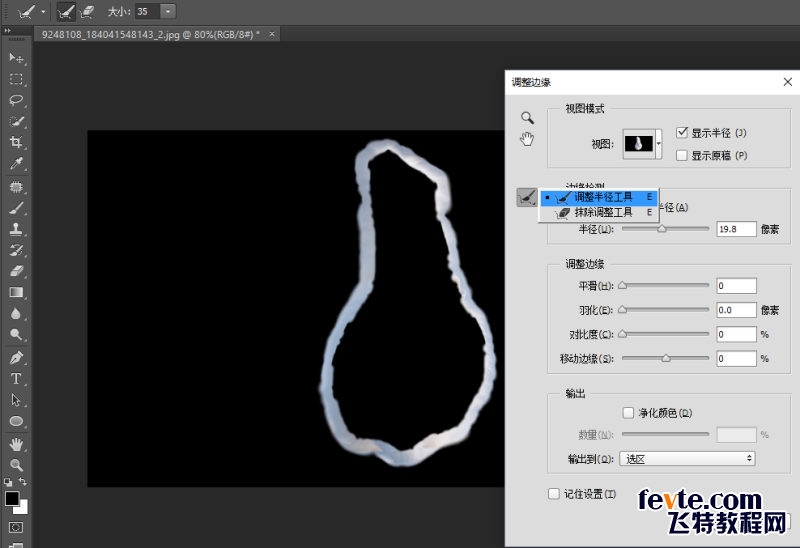Select the Gradient tool
Viewport: 800px width, 548px height.
coord(16,292)
